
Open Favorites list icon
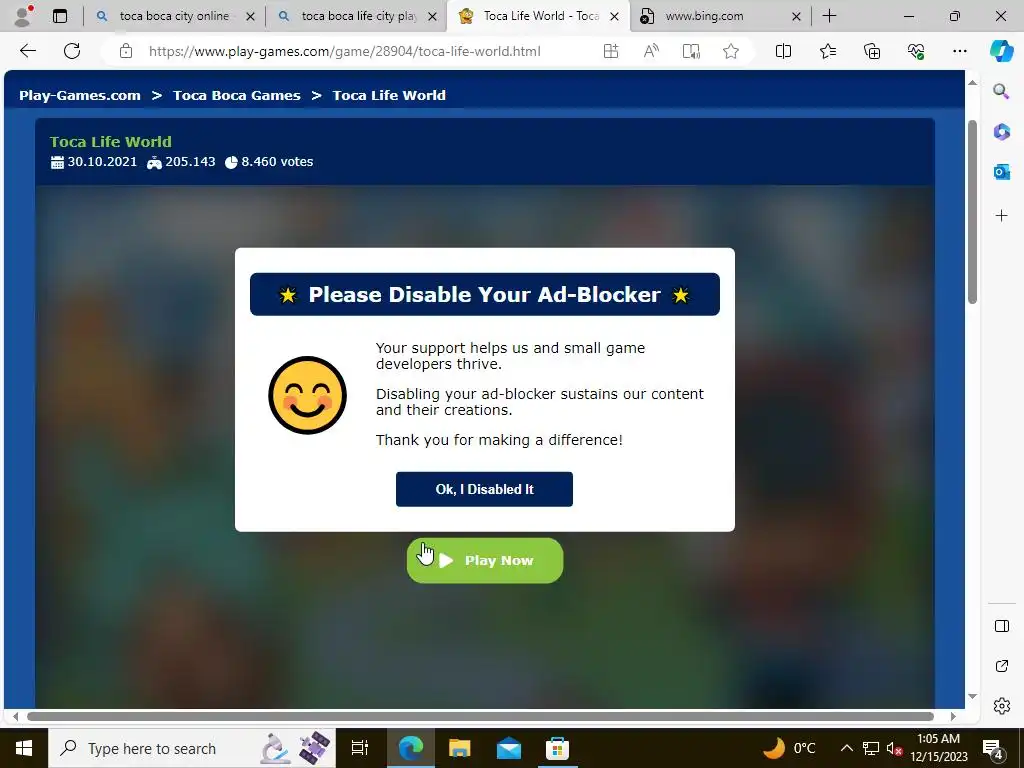tap(827, 51)
